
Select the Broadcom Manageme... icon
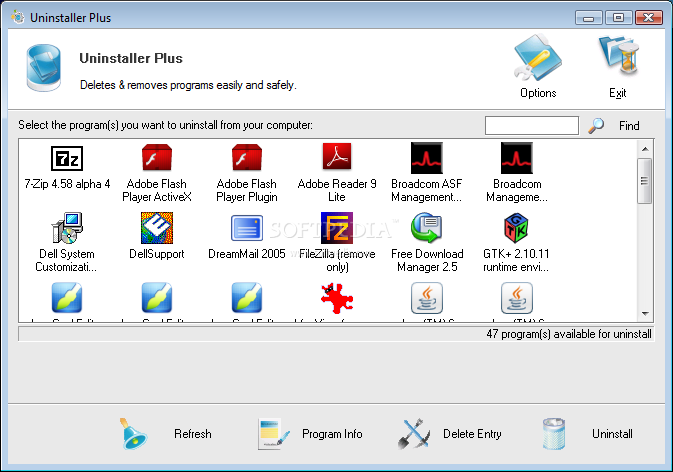517,158
